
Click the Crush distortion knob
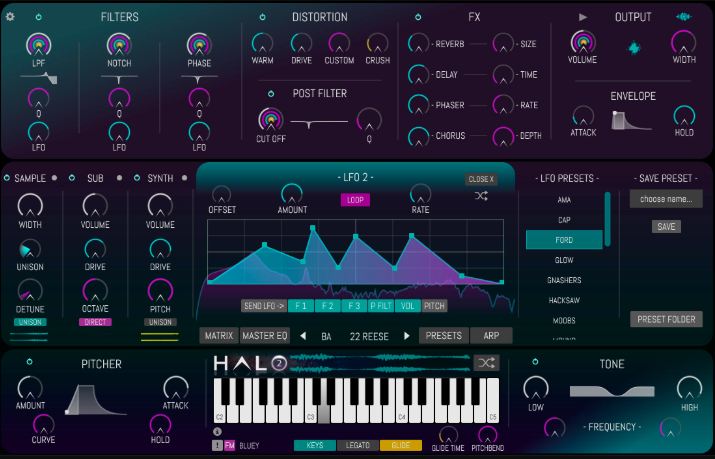coord(378,43)
